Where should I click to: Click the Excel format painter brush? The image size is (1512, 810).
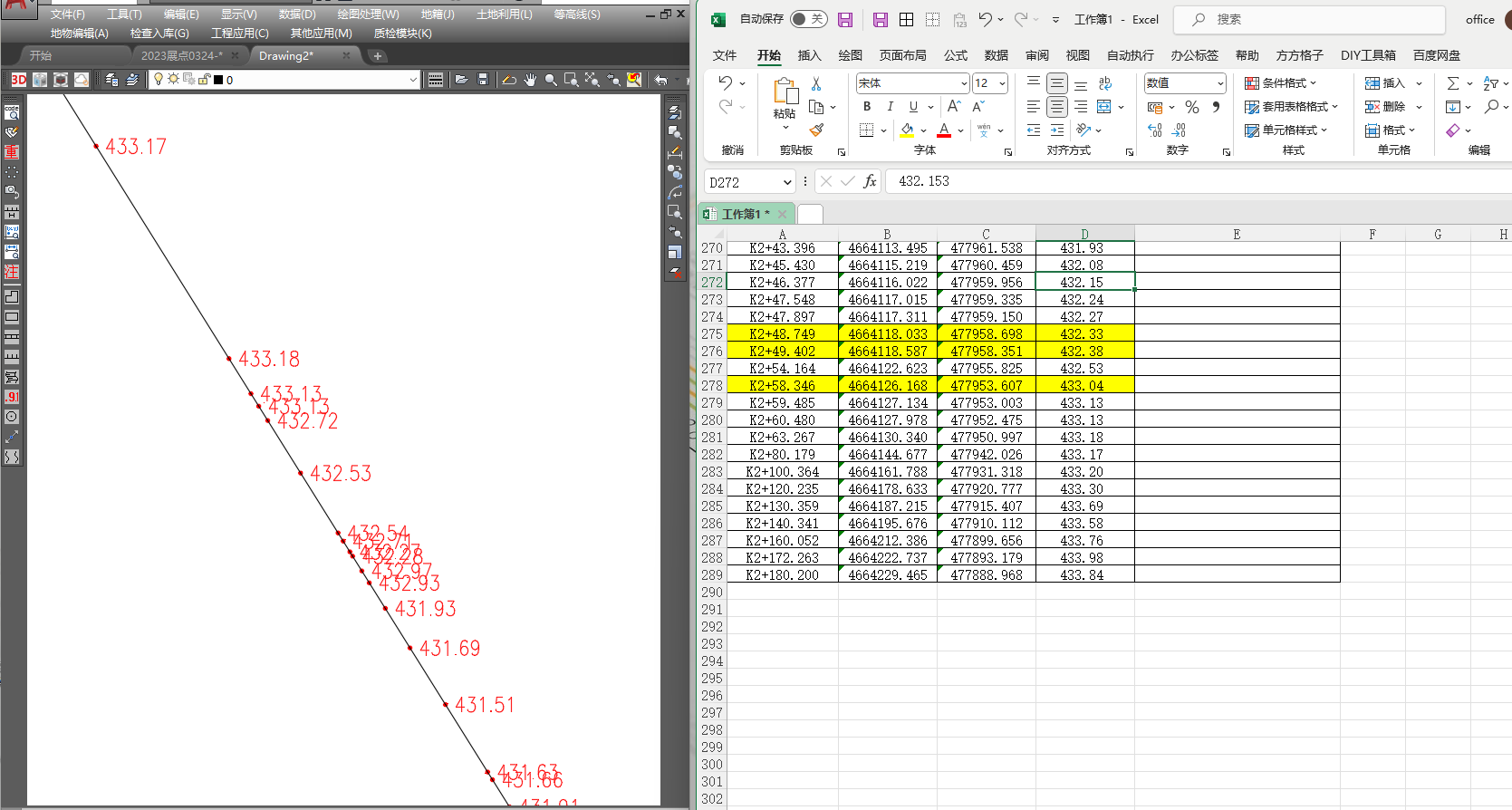(816, 130)
